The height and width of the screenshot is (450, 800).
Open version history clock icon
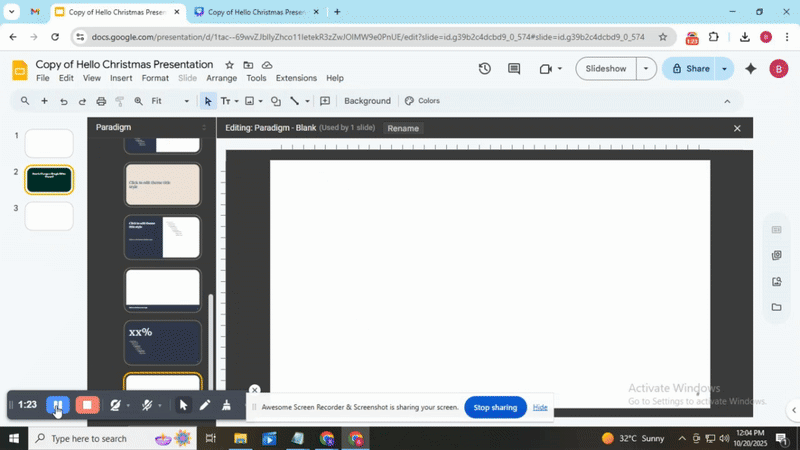[485, 69]
